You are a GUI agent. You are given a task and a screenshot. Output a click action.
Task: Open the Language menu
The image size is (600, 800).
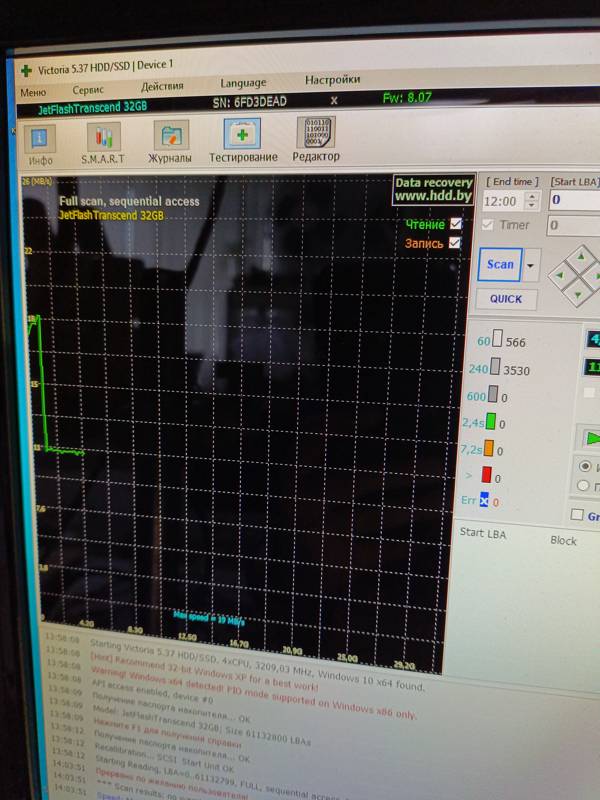(243, 83)
